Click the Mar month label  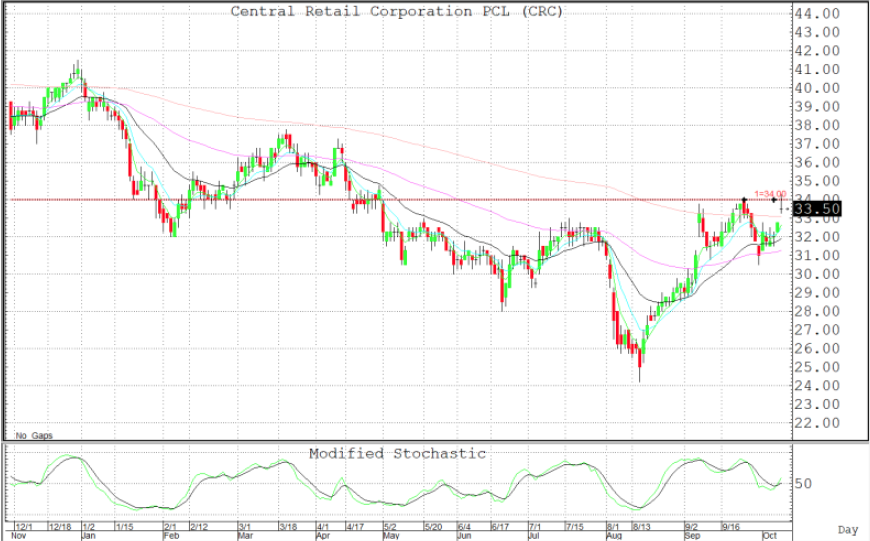pyautogui.click(x=245, y=536)
